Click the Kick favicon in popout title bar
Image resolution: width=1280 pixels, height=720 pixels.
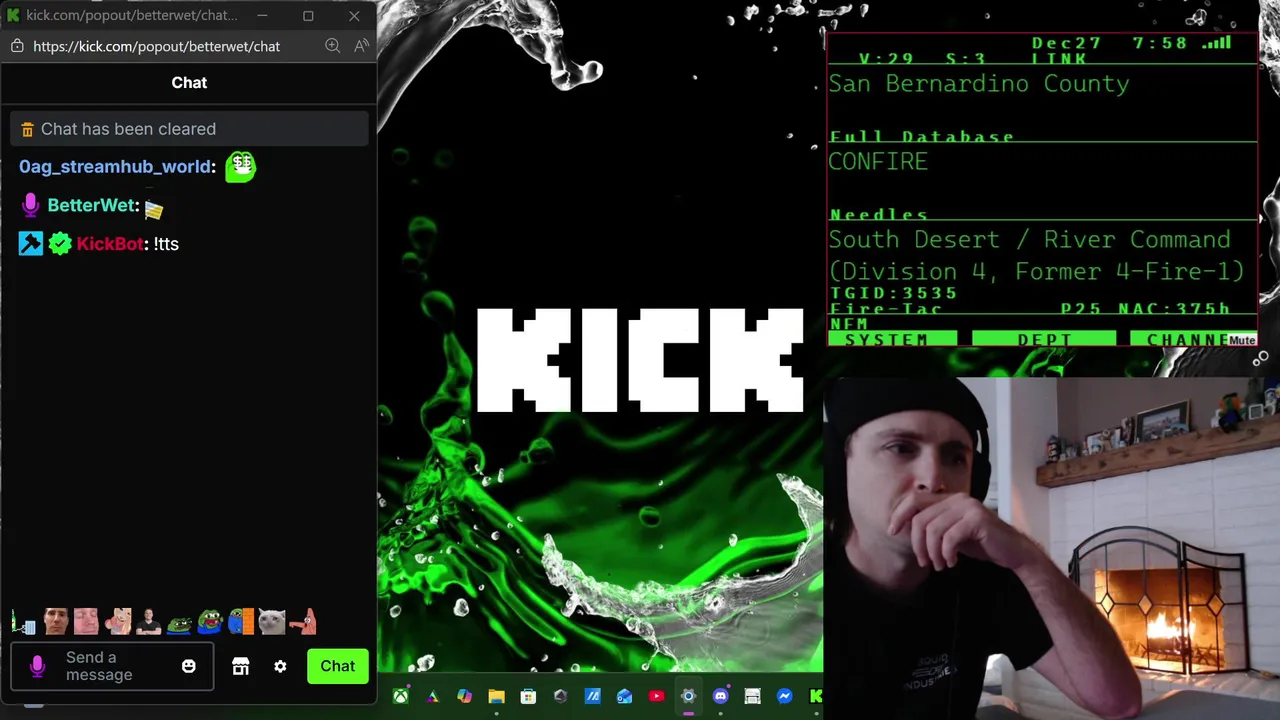tap(13, 15)
